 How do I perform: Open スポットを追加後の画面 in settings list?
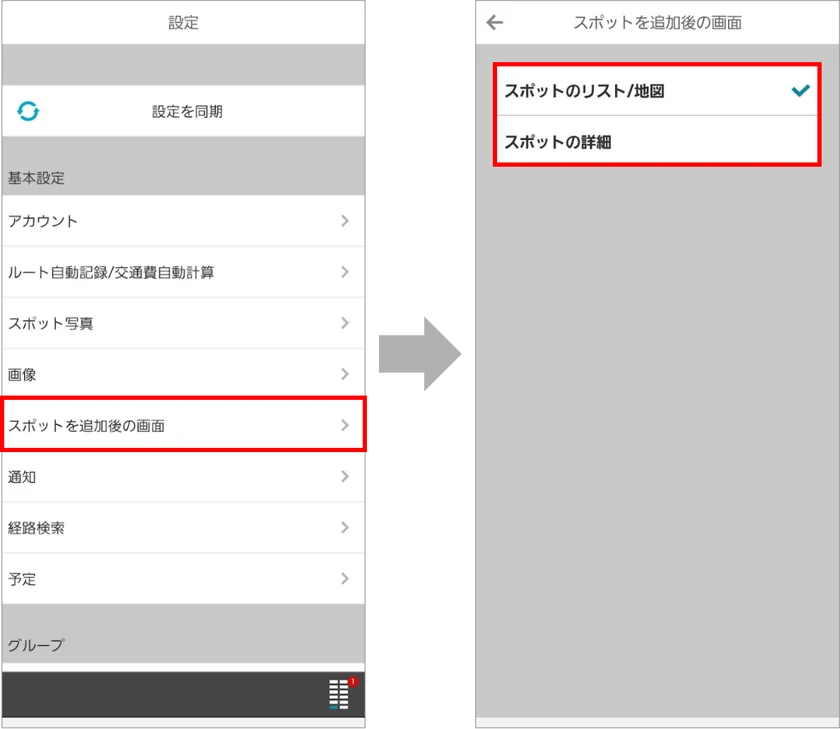click(183, 425)
